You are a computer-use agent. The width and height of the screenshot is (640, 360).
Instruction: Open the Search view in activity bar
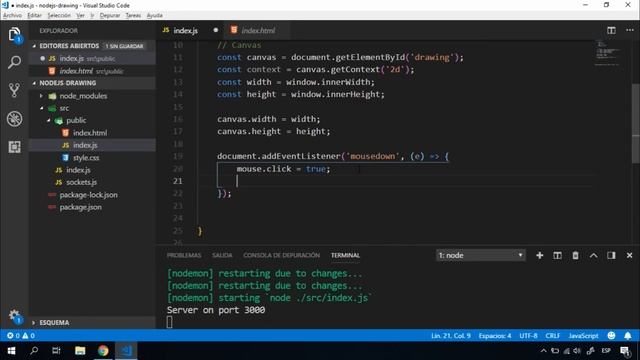pyautogui.click(x=14, y=62)
